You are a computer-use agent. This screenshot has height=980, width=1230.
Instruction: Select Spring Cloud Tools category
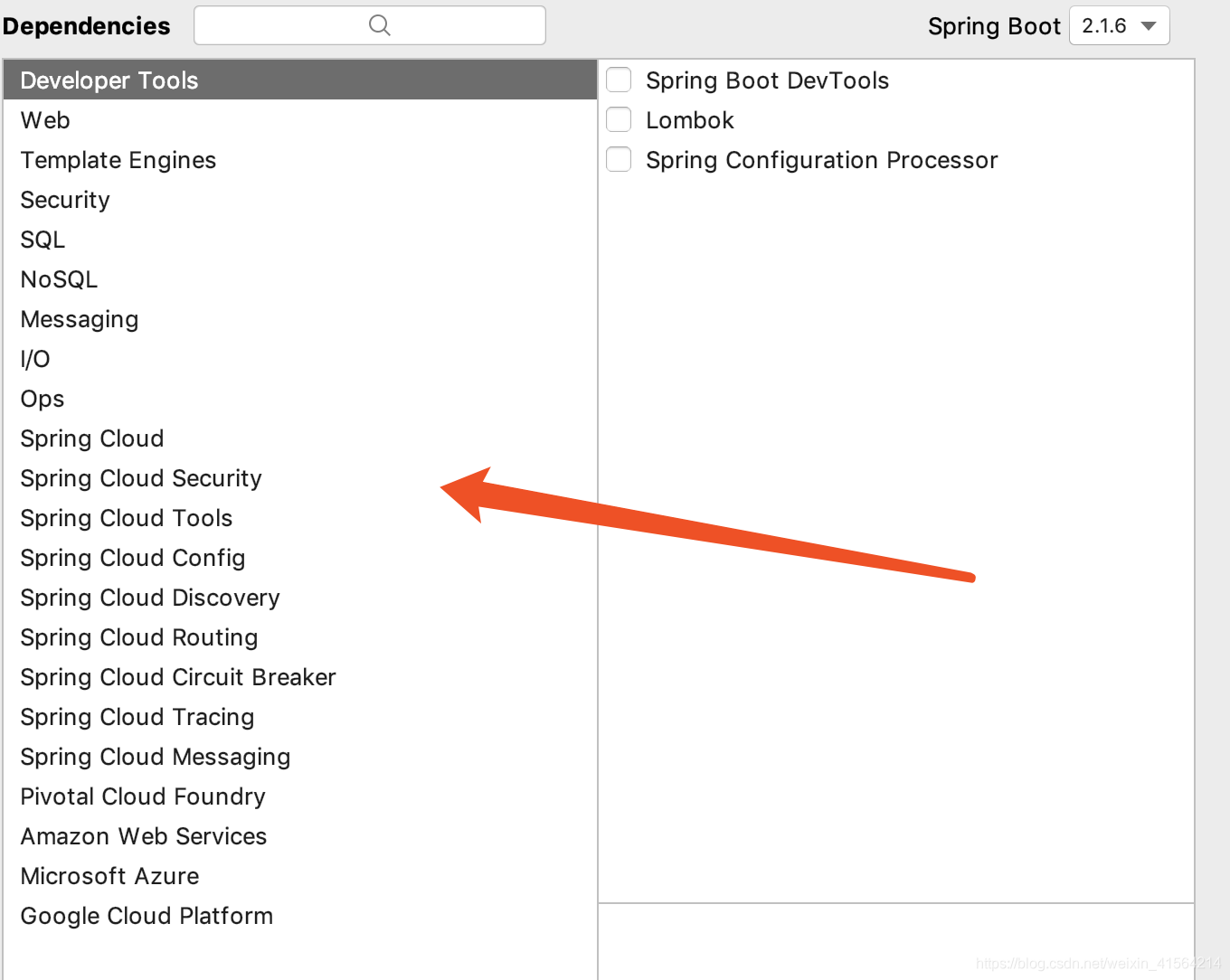click(x=300, y=518)
